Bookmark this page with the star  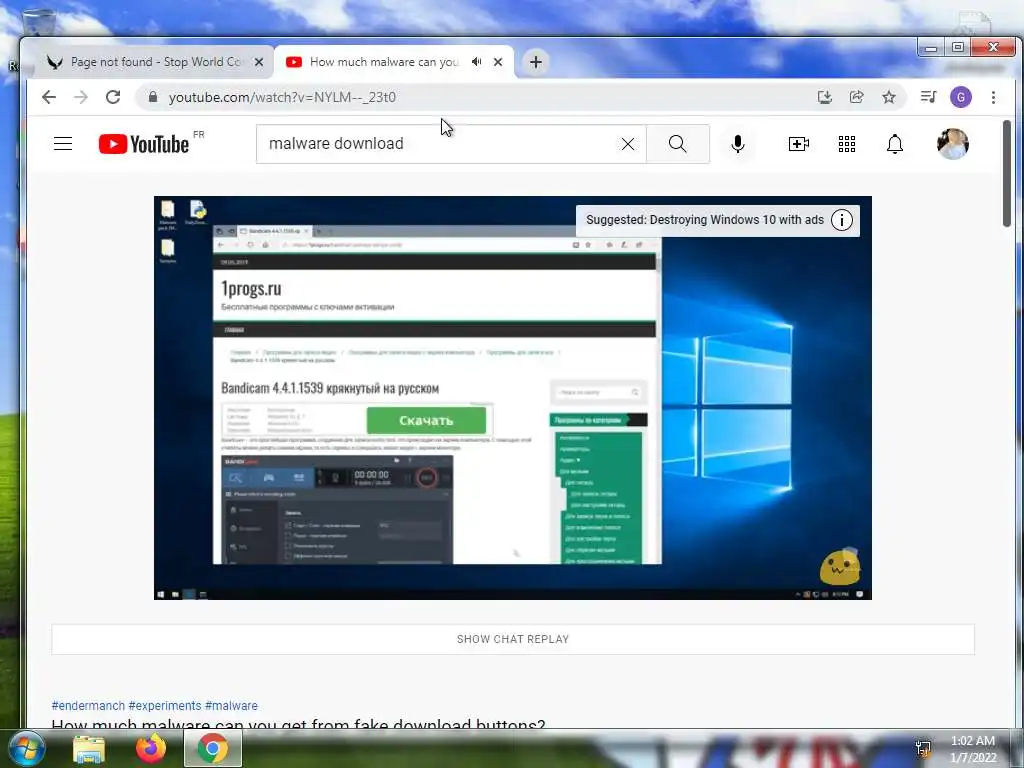(x=889, y=97)
